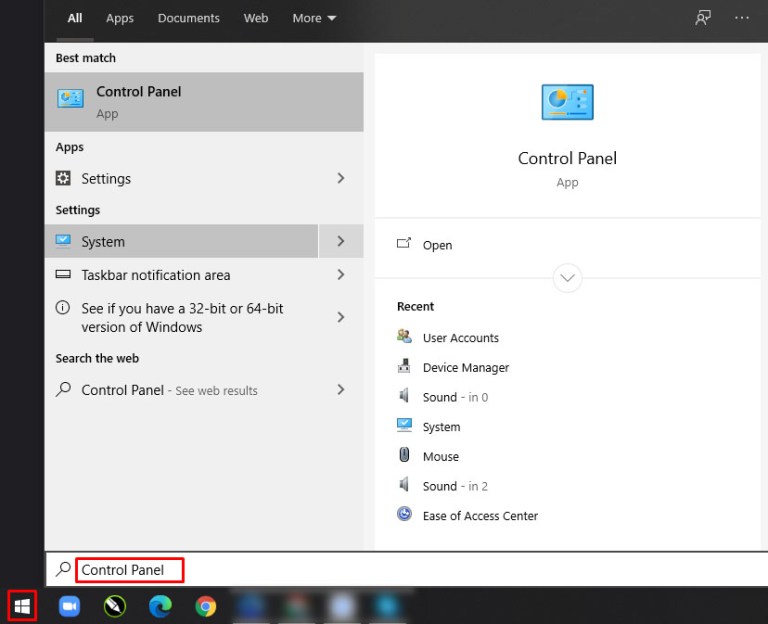Open the feedback icon in the header

pos(703,18)
